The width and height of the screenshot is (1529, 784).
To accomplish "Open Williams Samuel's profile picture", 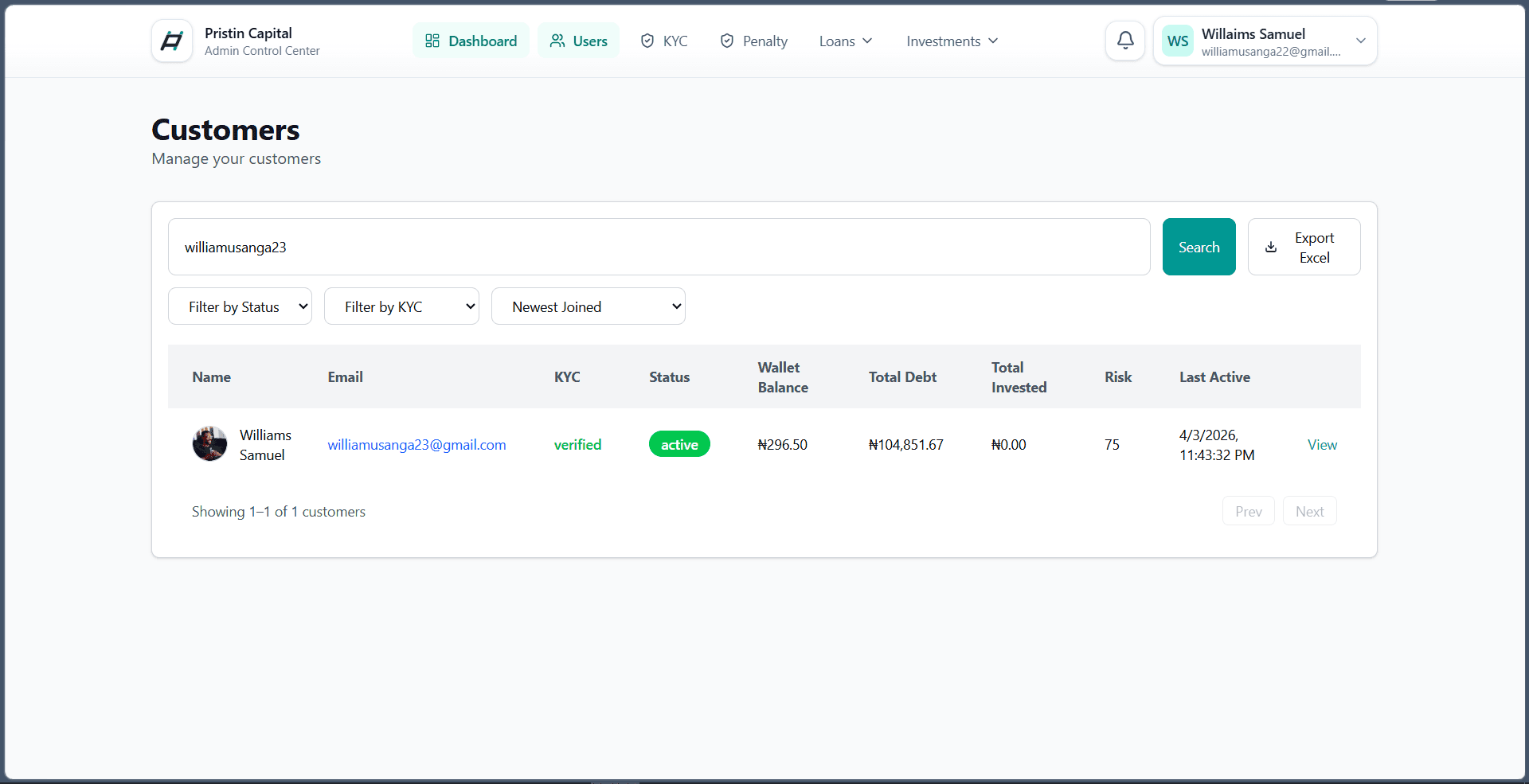I will [209, 444].
